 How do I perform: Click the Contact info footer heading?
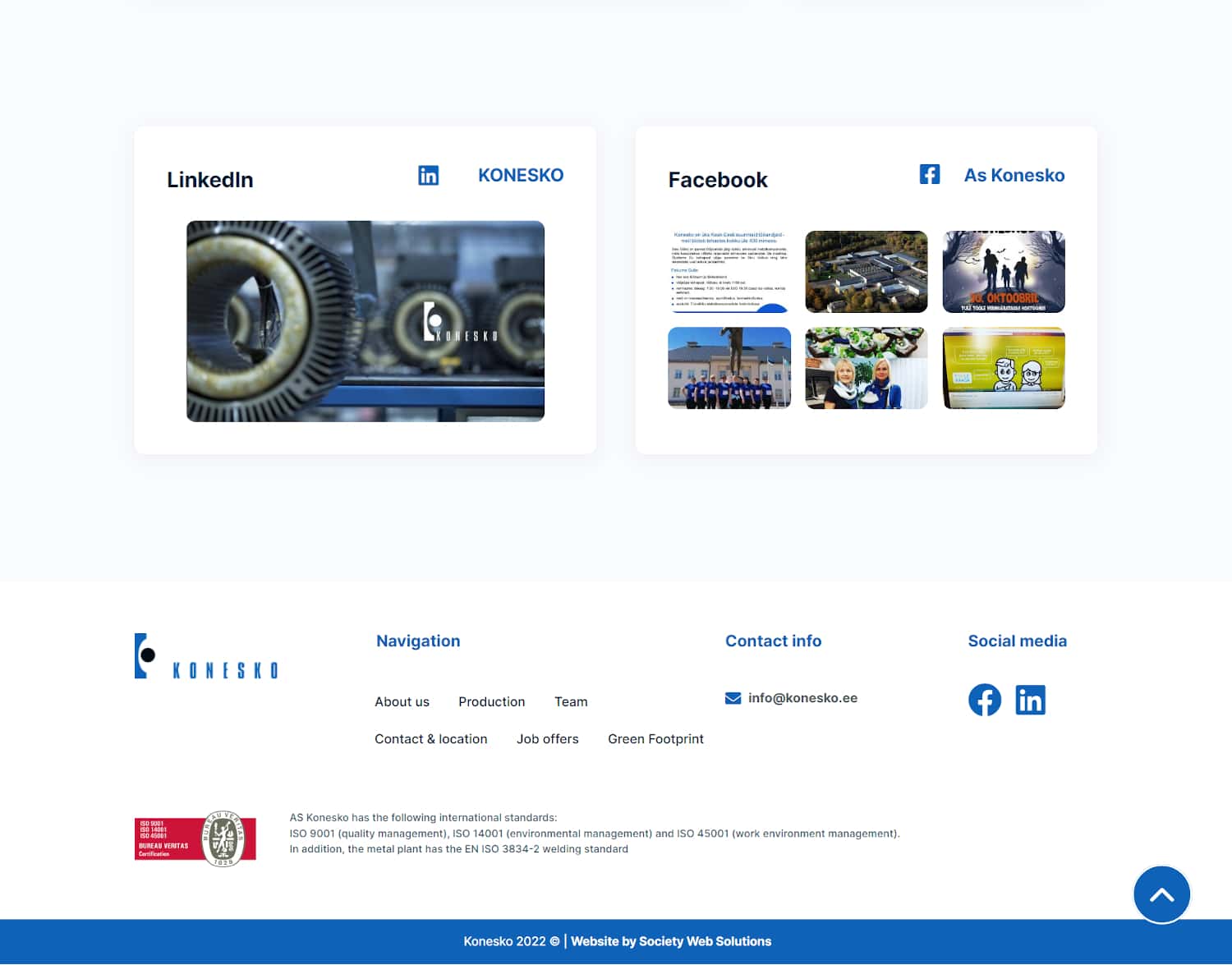tap(773, 641)
